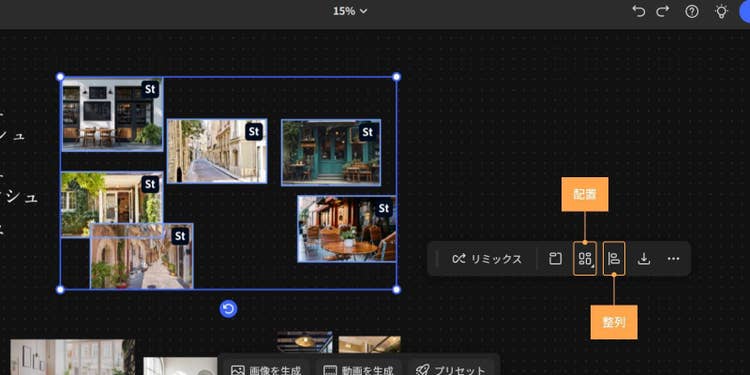The height and width of the screenshot is (375, 750).
Task: Select the pendant lamp image thumbnail at bottom
Action: (305, 342)
